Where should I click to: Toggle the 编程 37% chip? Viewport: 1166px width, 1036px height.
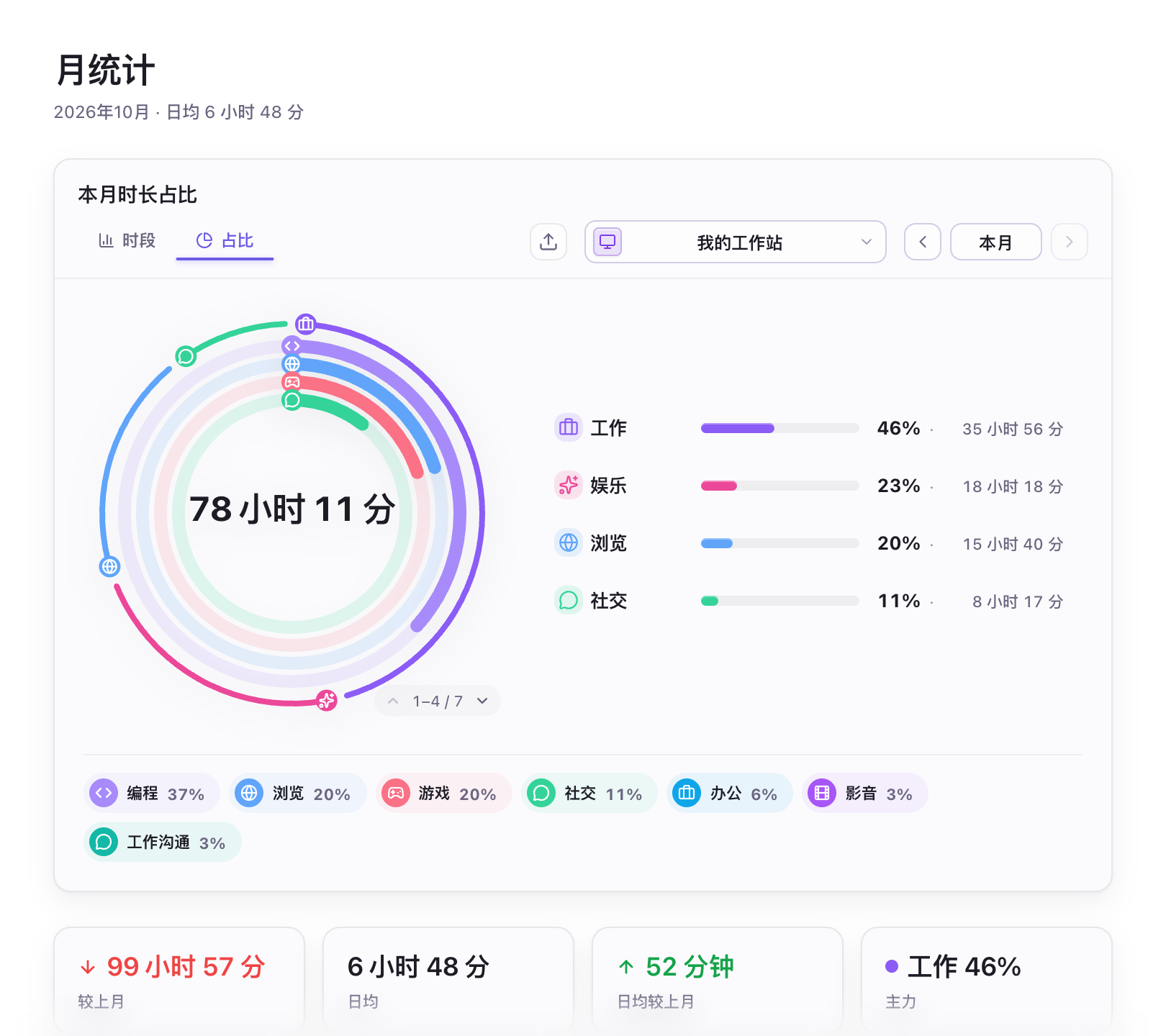pyautogui.click(x=151, y=793)
